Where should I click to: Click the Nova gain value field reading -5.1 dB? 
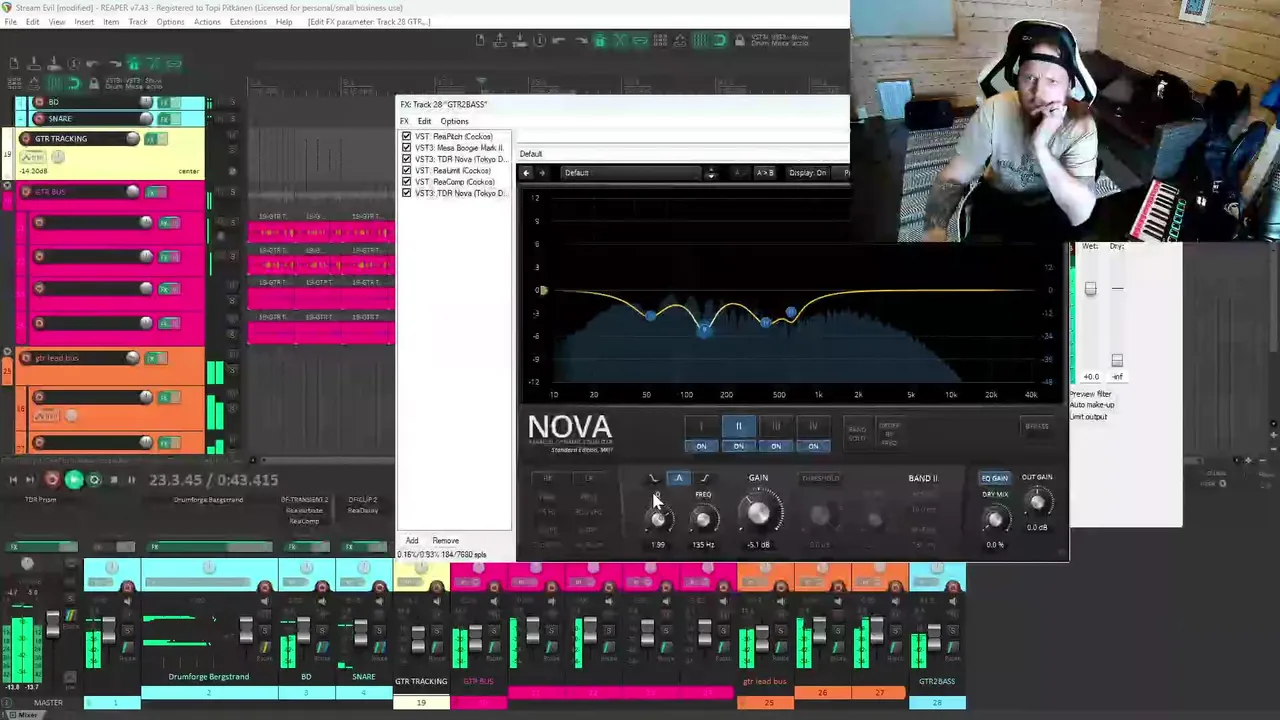[x=758, y=545]
